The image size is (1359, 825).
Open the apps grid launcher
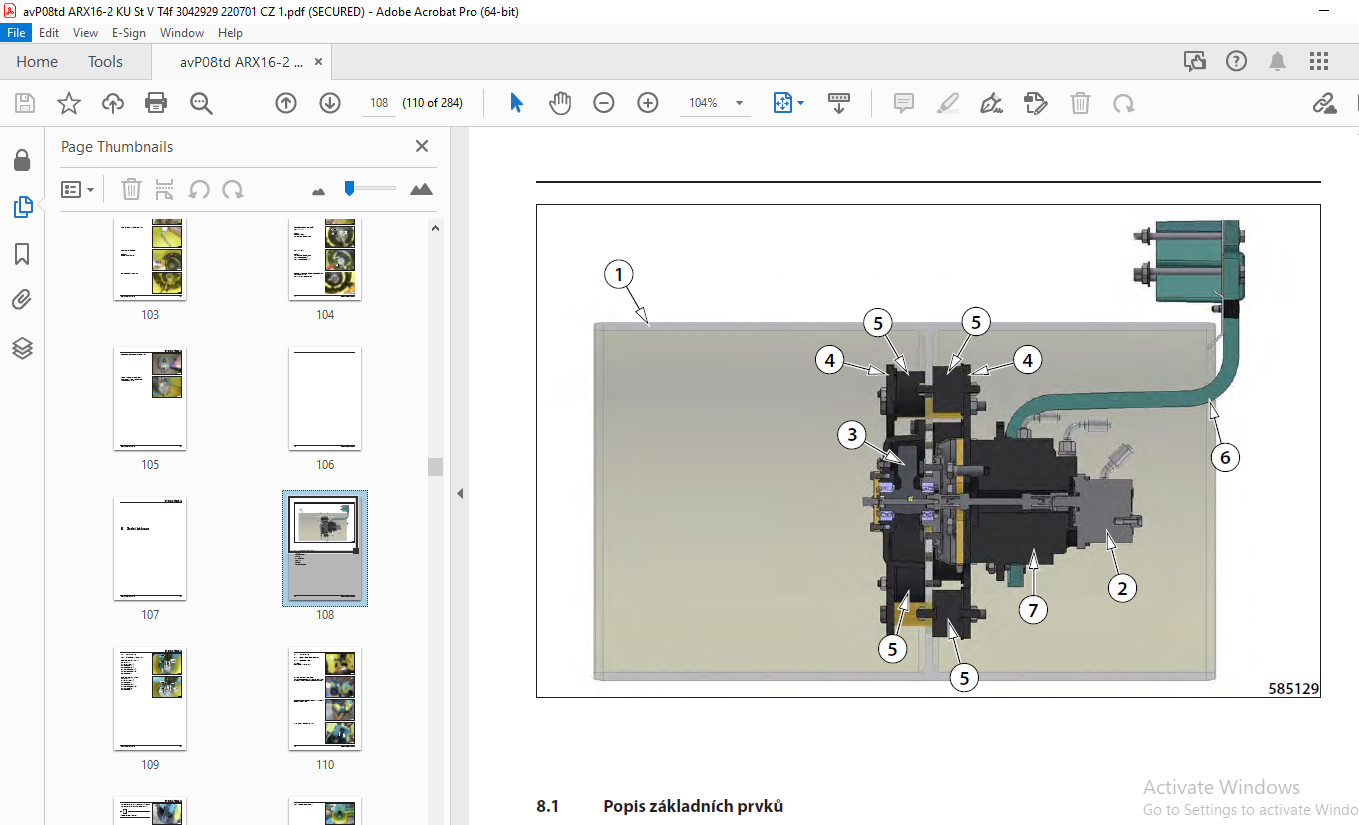(1318, 62)
